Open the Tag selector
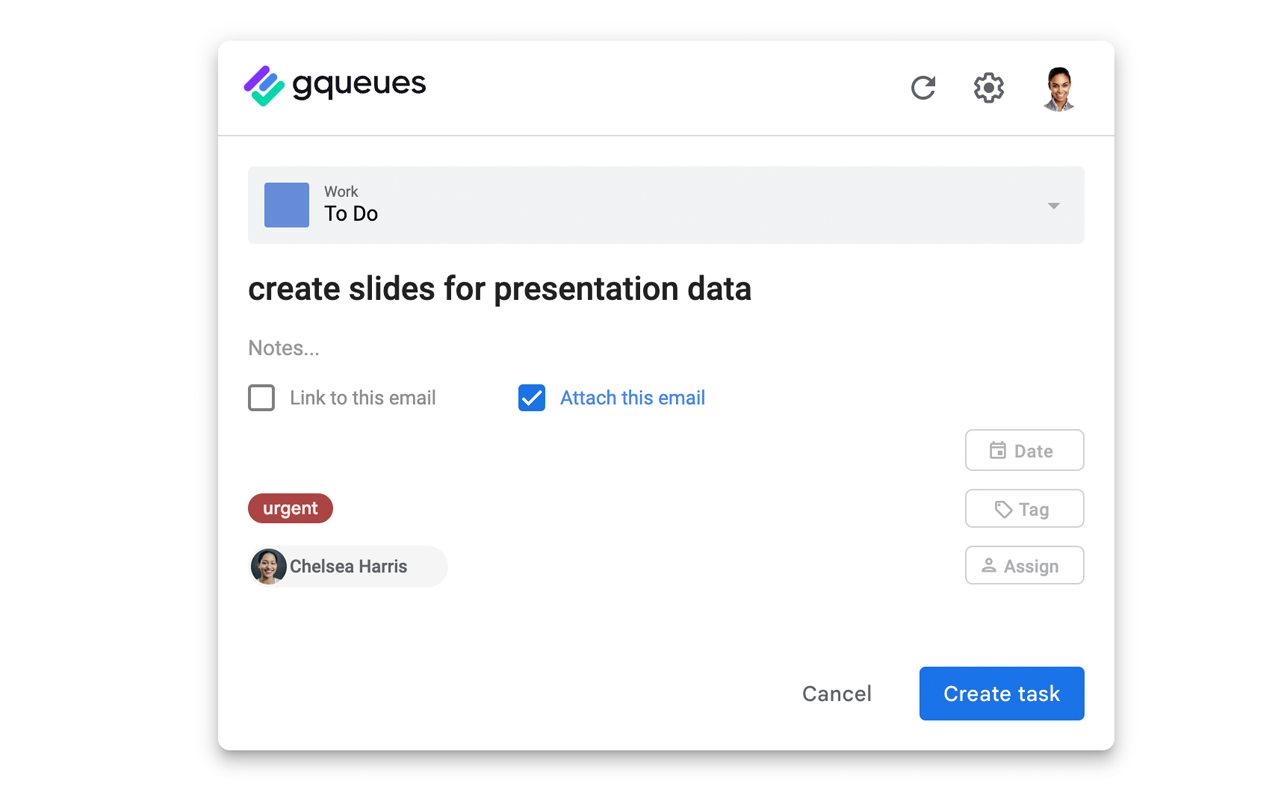Viewport: 1280px width, 800px height. pos(1024,508)
